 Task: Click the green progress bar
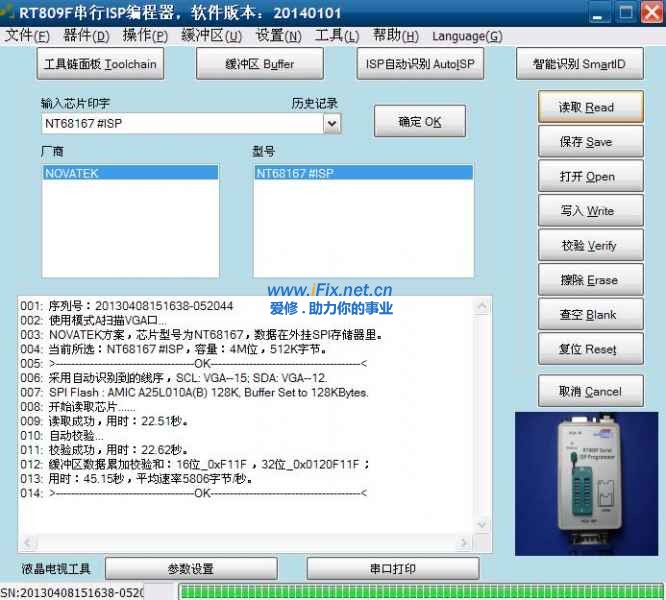coord(421,592)
